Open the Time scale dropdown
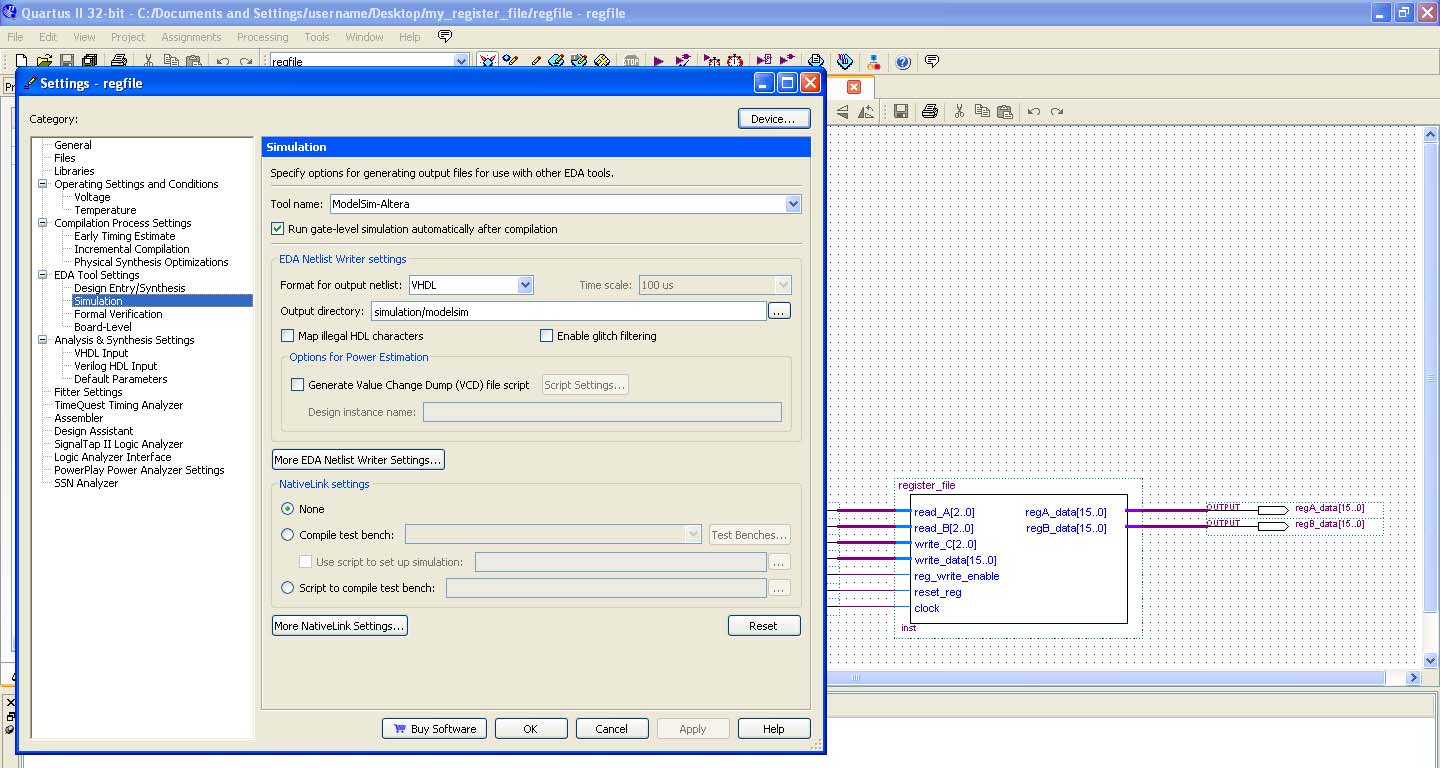Screen dimensions: 1440x768 click(783, 285)
